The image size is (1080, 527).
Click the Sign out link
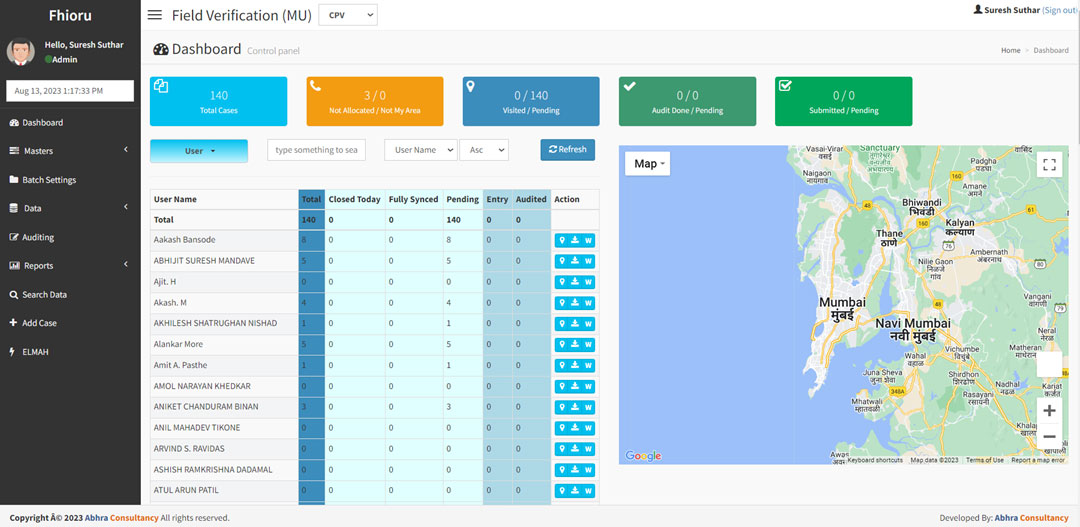[x=1059, y=10]
